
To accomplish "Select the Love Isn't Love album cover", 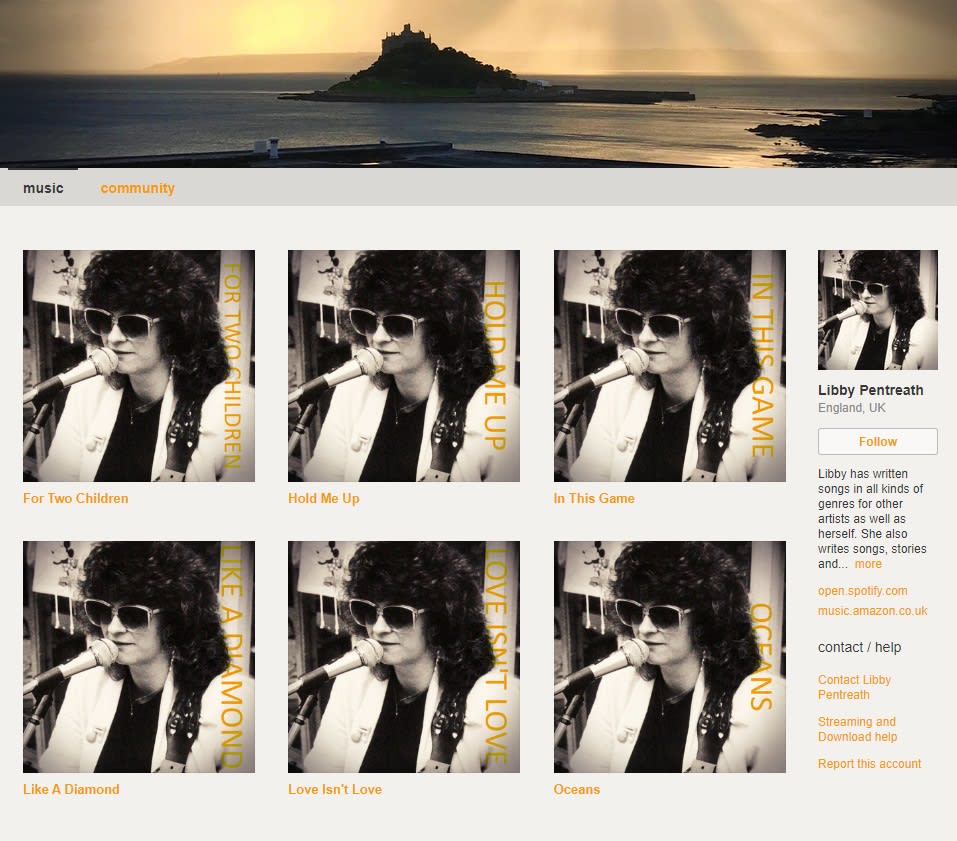I will coord(404,657).
